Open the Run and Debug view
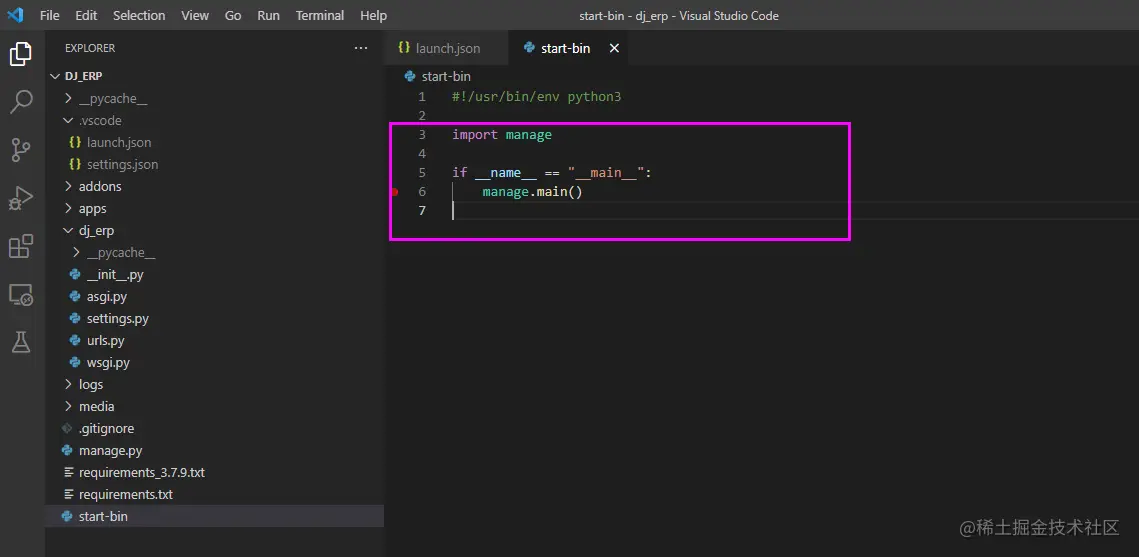 click(21, 198)
